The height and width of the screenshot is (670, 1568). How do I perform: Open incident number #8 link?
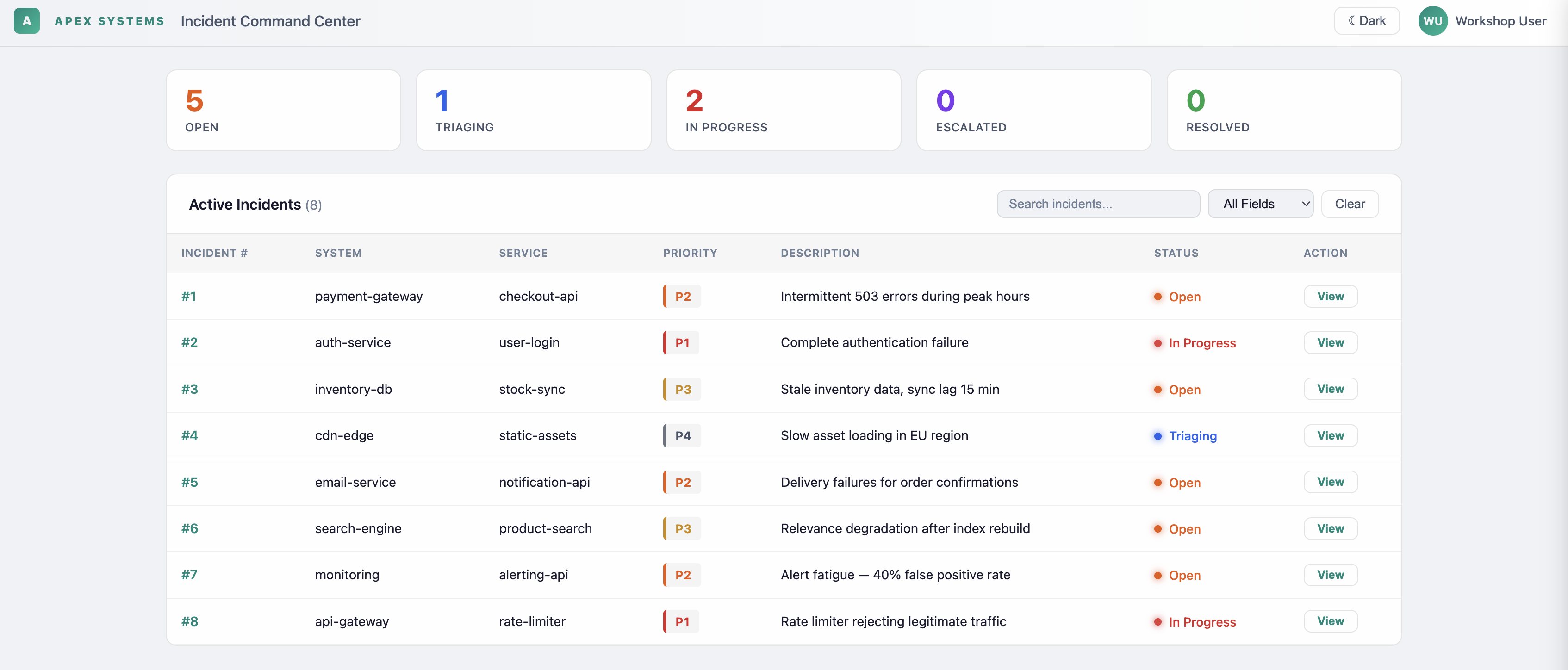(189, 621)
